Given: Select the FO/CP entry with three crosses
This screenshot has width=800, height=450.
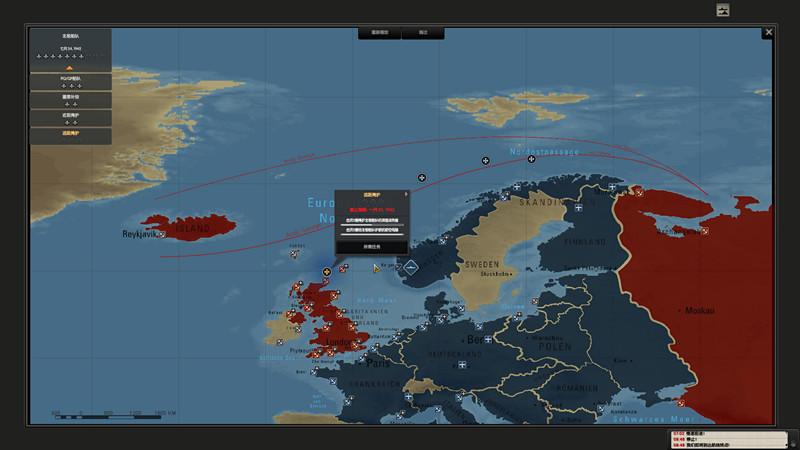Looking at the screenshot, I should [70, 82].
